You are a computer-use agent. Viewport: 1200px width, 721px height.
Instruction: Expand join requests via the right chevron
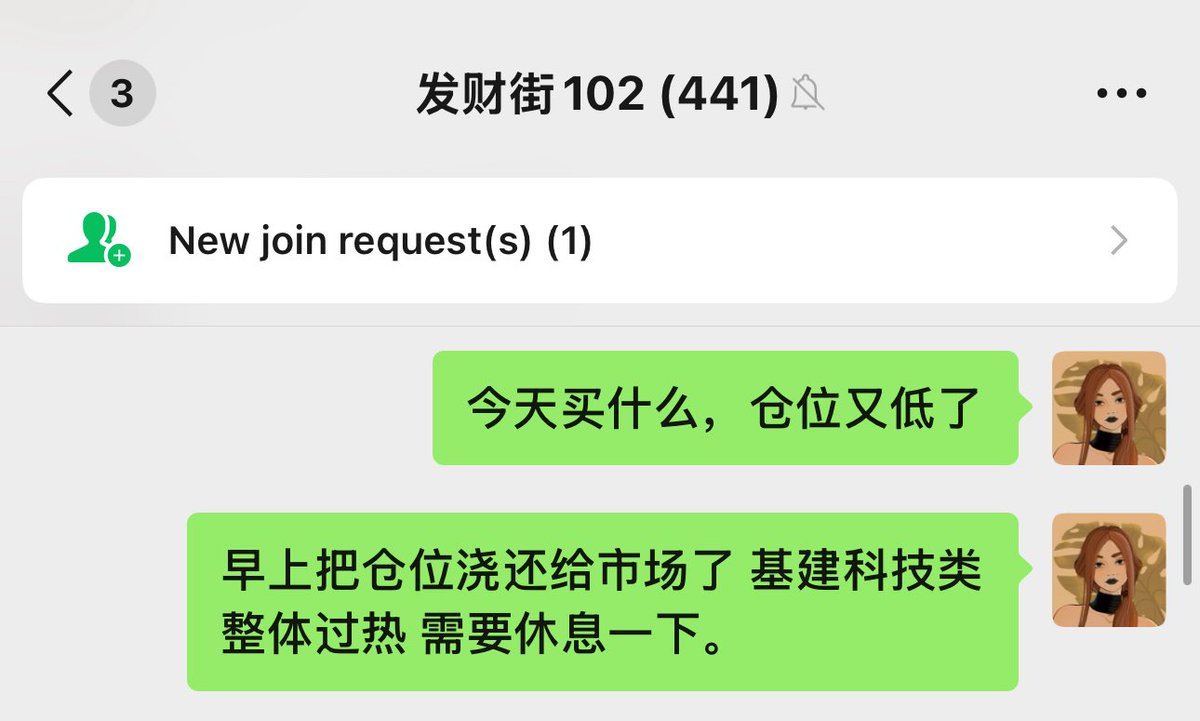(1119, 240)
